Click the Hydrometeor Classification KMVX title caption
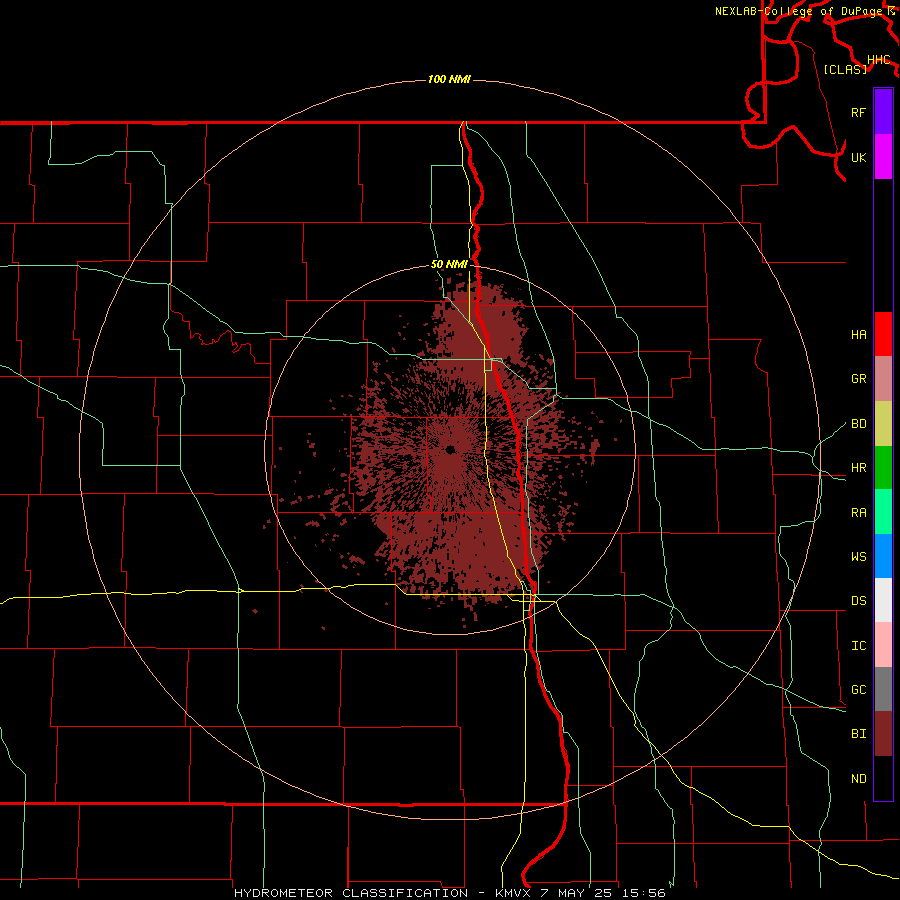Image resolution: width=900 pixels, height=900 pixels. 449,893
